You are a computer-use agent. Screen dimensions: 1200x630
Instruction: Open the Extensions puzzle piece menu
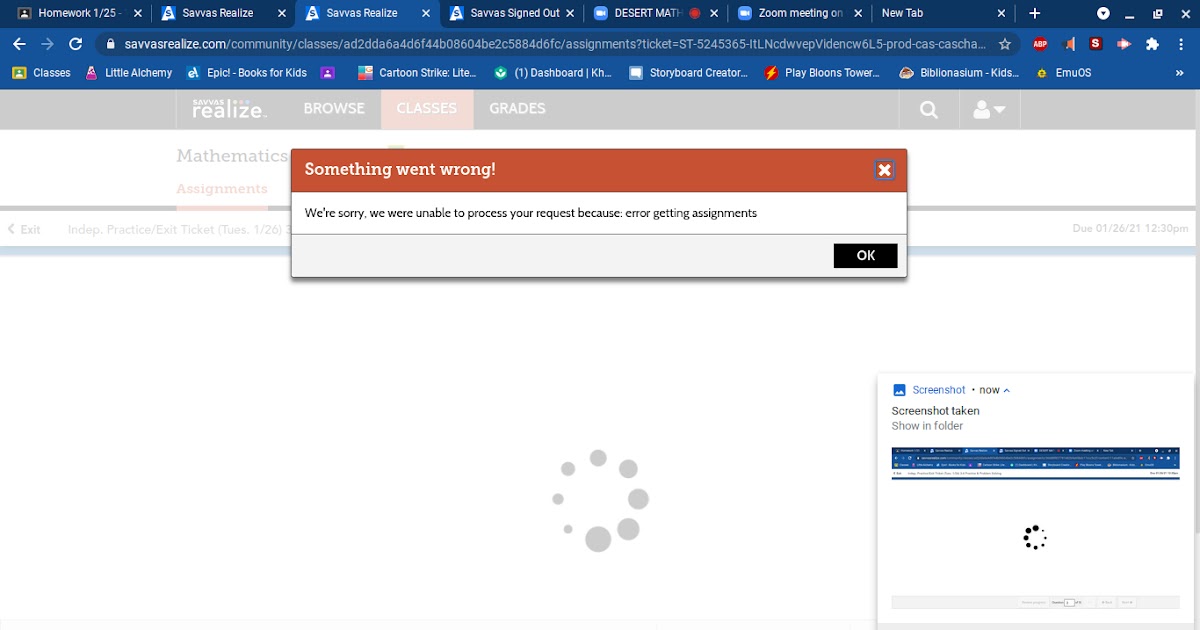(x=1152, y=44)
